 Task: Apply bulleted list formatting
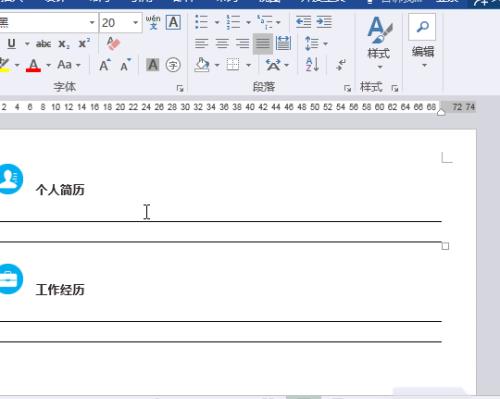click(x=202, y=22)
